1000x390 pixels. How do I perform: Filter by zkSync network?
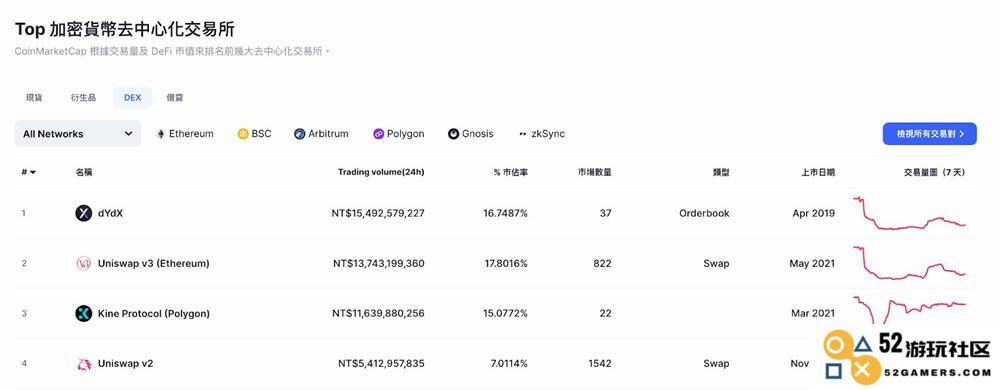[541, 134]
